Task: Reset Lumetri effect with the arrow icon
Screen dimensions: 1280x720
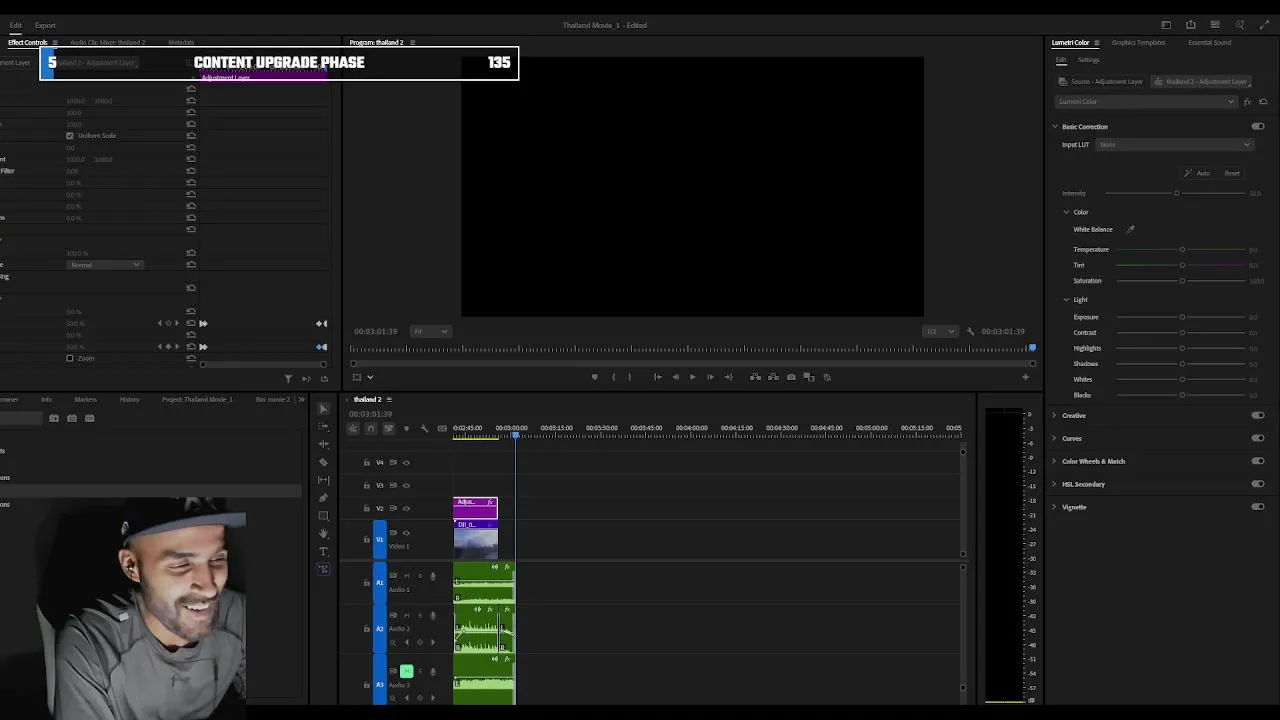Action: coord(1263,102)
